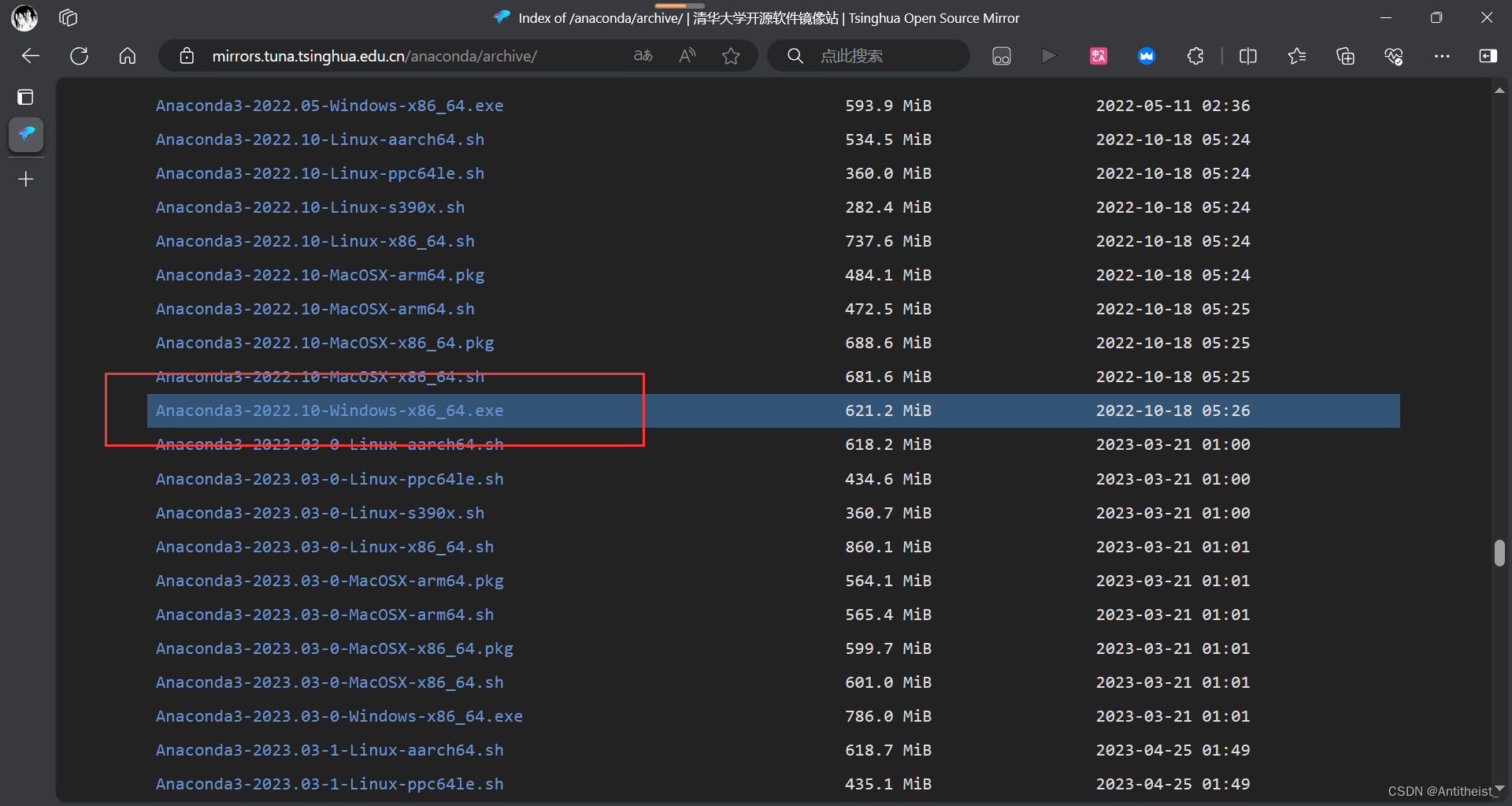The width and height of the screenshot is (1512, 806).
Task: Open the home page
Action: click(x=128, y=56)
